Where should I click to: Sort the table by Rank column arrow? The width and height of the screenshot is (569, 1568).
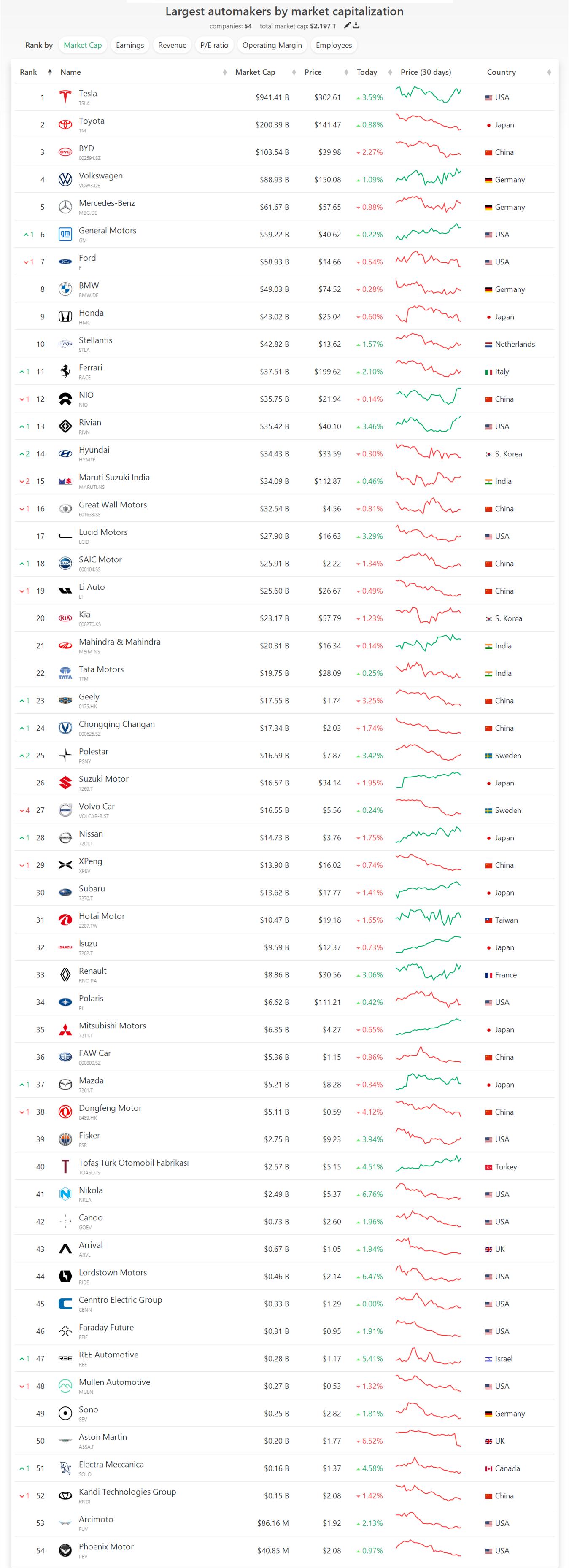coord(49,72)
